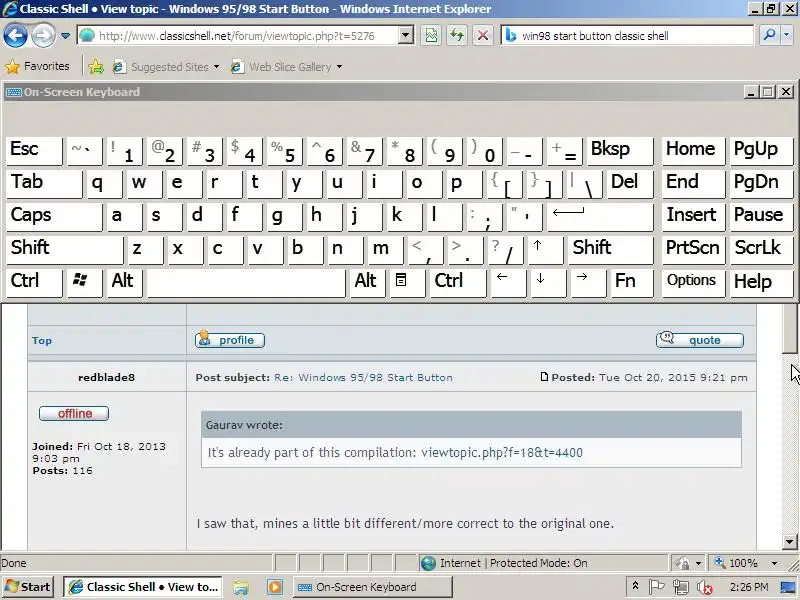Toggle the left Alt key
800x600 pixels.
(x=125, y=283)
